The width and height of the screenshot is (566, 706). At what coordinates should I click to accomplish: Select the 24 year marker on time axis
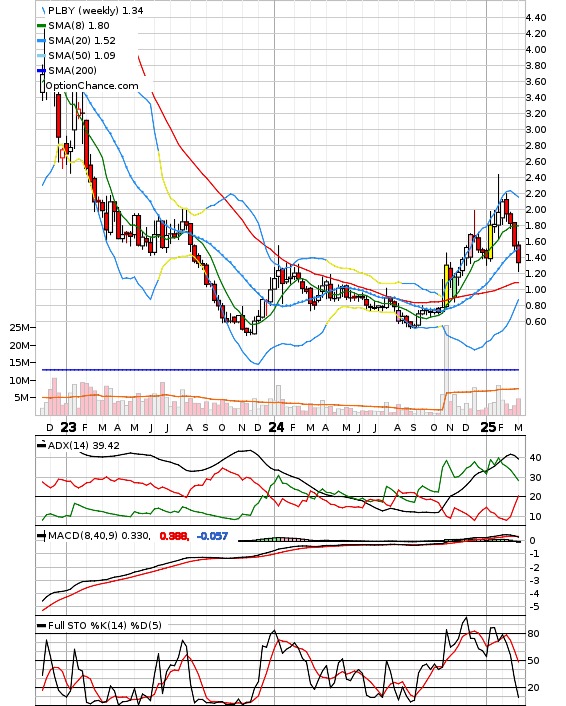tap(276, 427)
